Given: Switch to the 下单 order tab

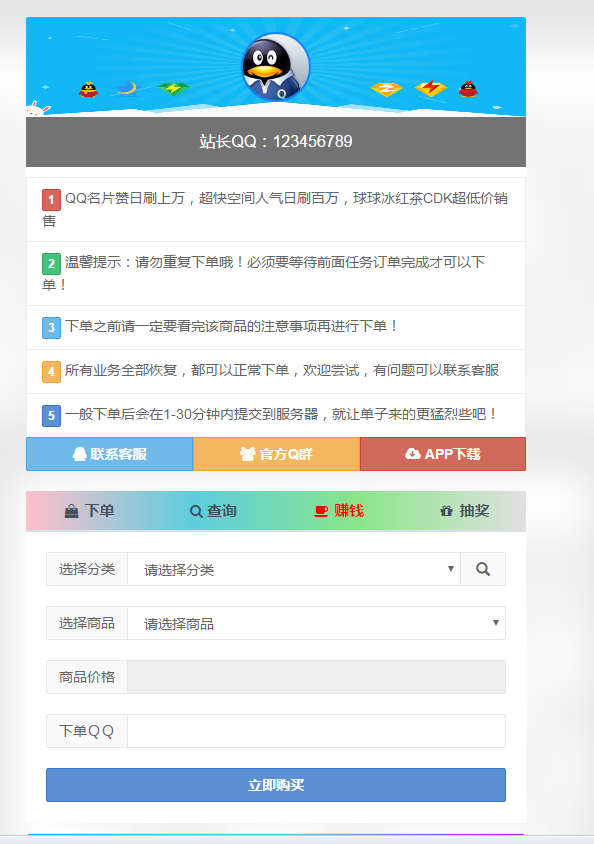Looking at the screenshot, I should [x=89, y=510].
